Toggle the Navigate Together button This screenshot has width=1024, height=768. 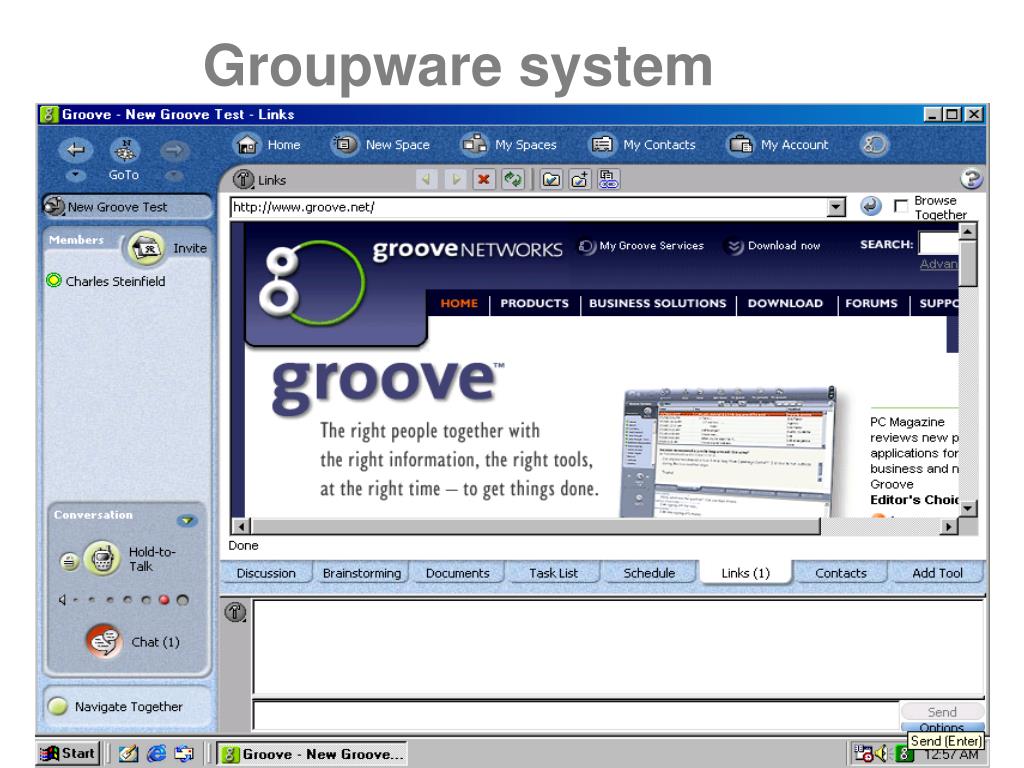[x=58, y=706]
